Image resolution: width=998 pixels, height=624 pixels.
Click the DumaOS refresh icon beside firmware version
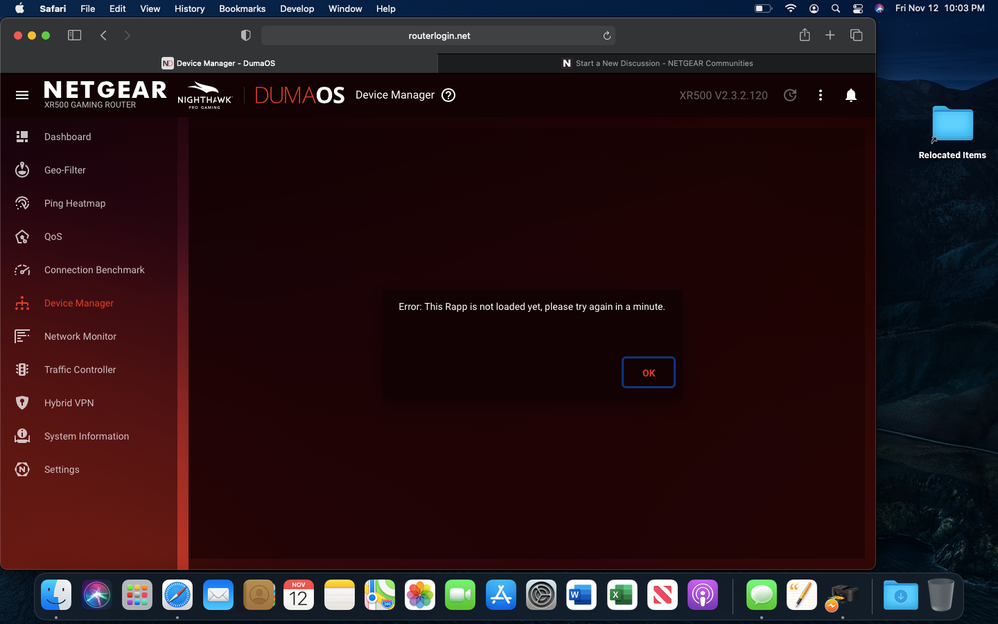[x=790, y=95]
